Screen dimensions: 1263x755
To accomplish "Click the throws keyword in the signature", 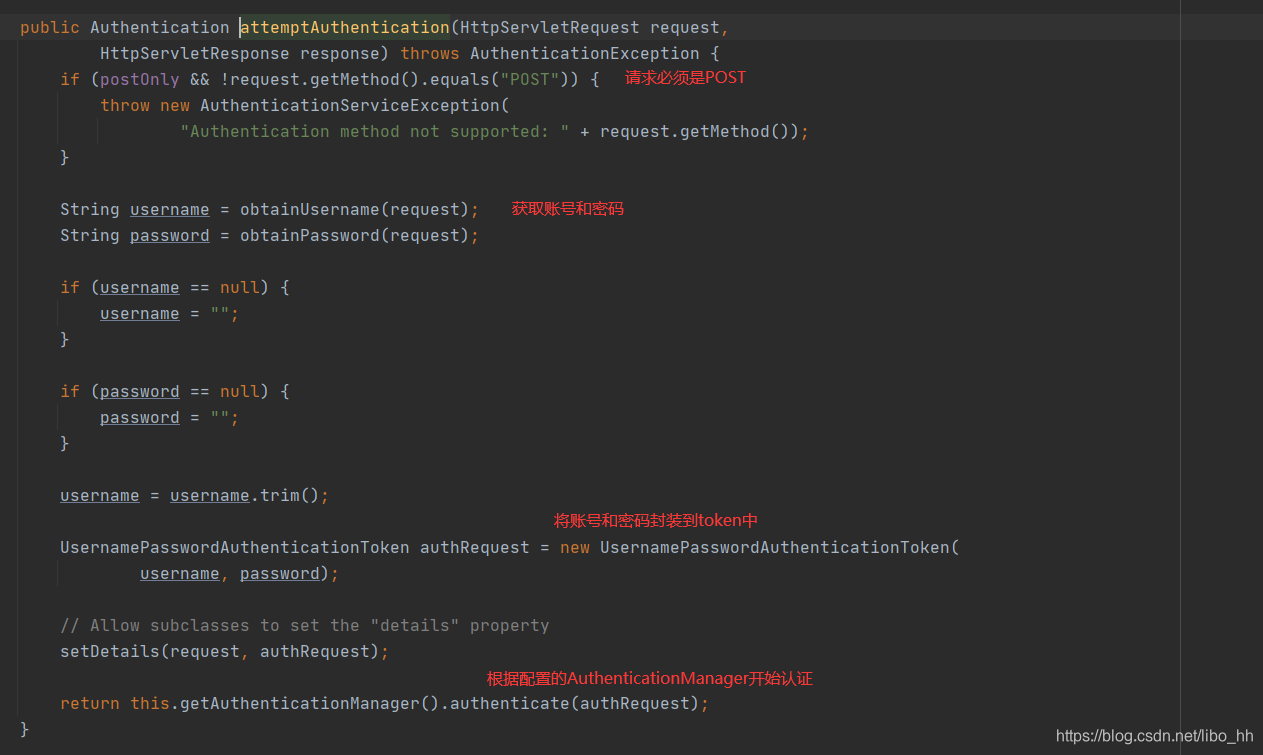I will [430, 53].
